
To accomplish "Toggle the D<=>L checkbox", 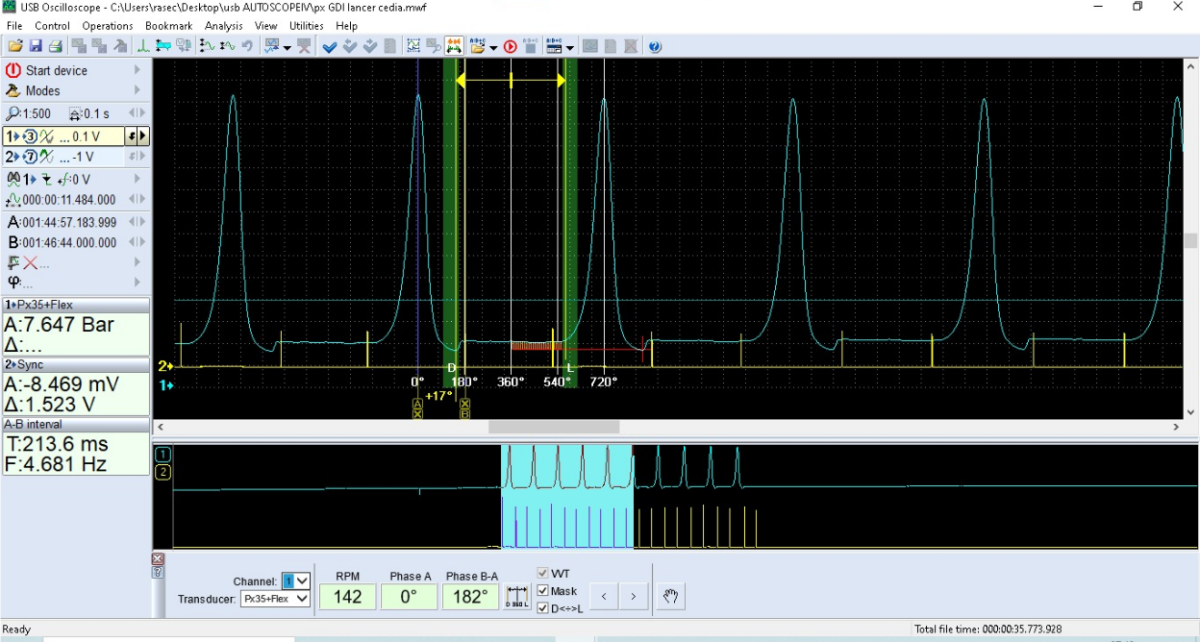I will coord(543,608).
